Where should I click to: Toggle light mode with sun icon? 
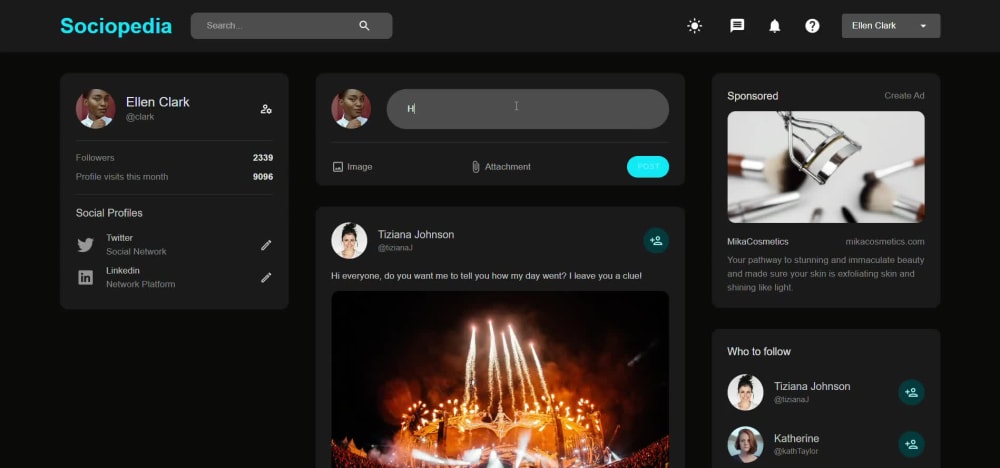coord(695,26)
